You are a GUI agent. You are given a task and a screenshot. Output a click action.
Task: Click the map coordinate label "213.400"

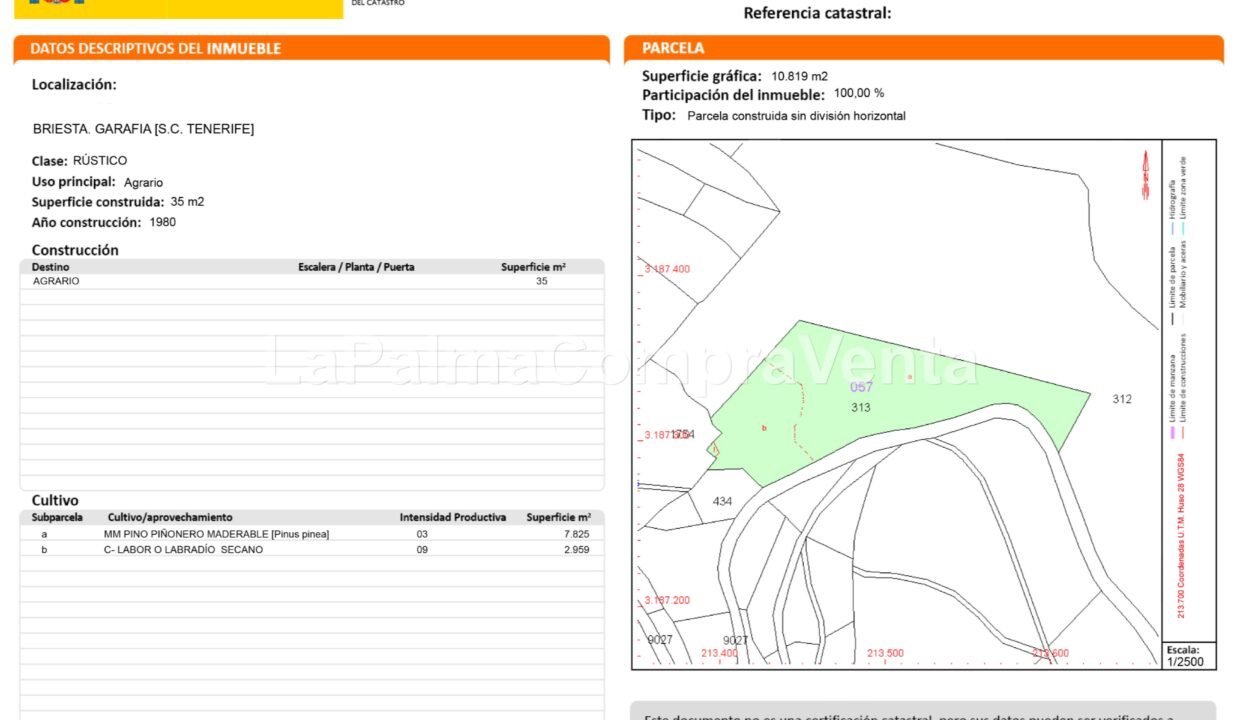tap(719, 653)
